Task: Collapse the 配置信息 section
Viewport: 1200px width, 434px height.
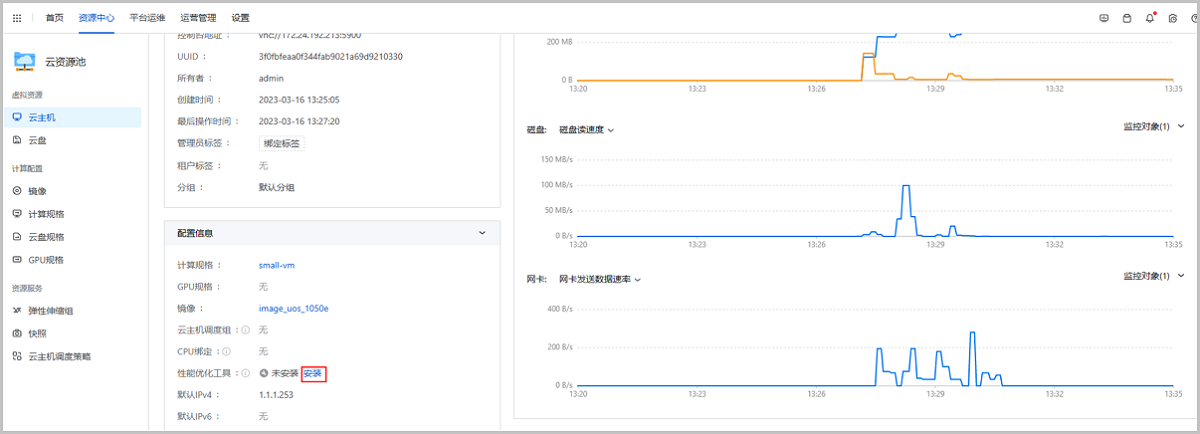Action: [482, 232]
